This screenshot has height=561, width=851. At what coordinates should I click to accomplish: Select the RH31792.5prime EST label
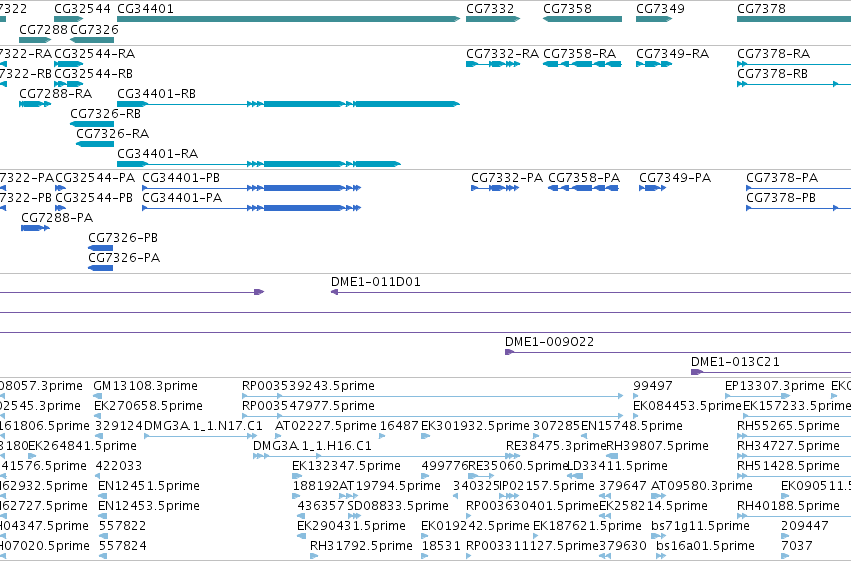(361, 546)
